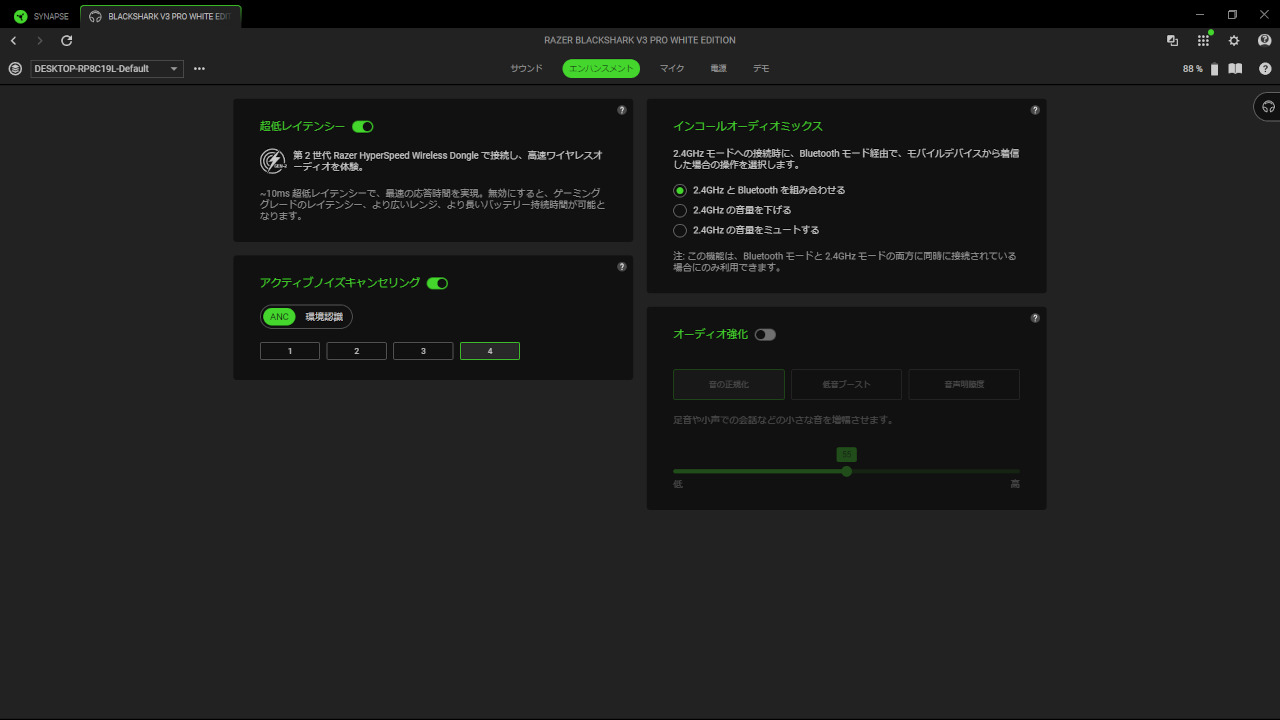Viewport: 1280px width, 720px height.
Task: Open the DESKTOP-RP8C19L-Default profile dropdown
Action: coord(107,69)
